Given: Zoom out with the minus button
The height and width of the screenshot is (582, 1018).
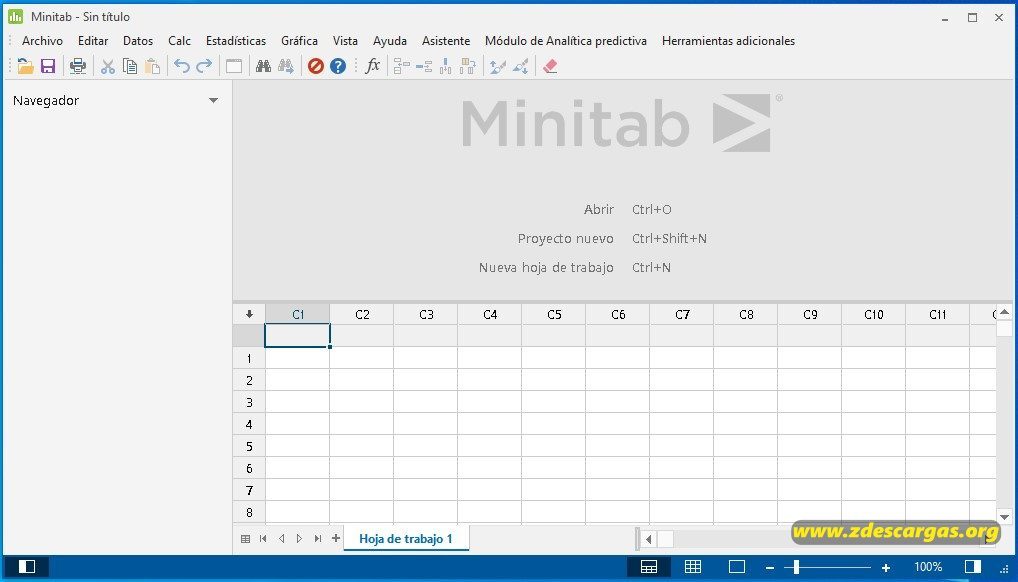Looking at the screenshot, I should coord(769,567).
